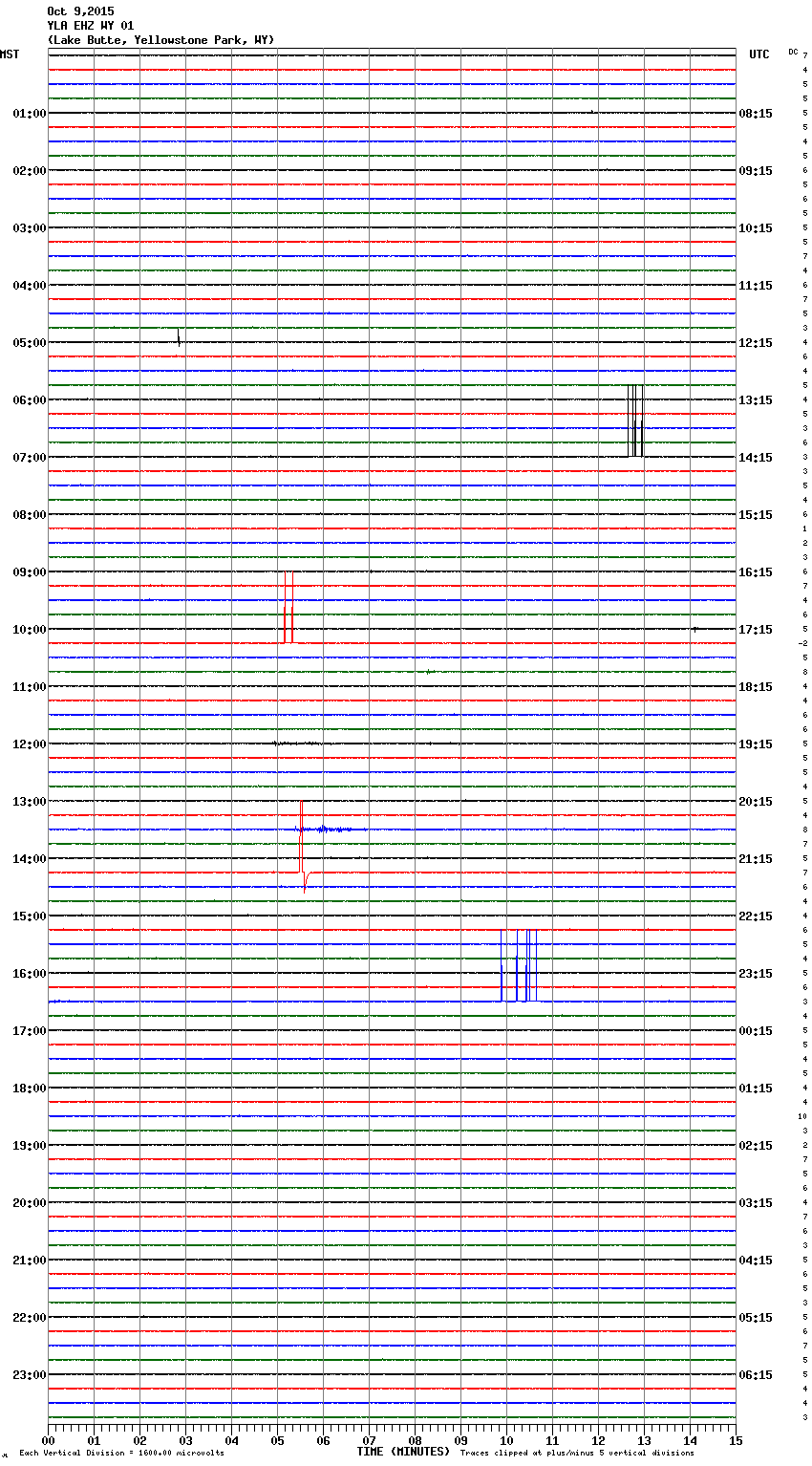This screenshot has height=1466, width=812.
Task: Click the red spike between 13:00 and 14:00
Action: (302, 846)
